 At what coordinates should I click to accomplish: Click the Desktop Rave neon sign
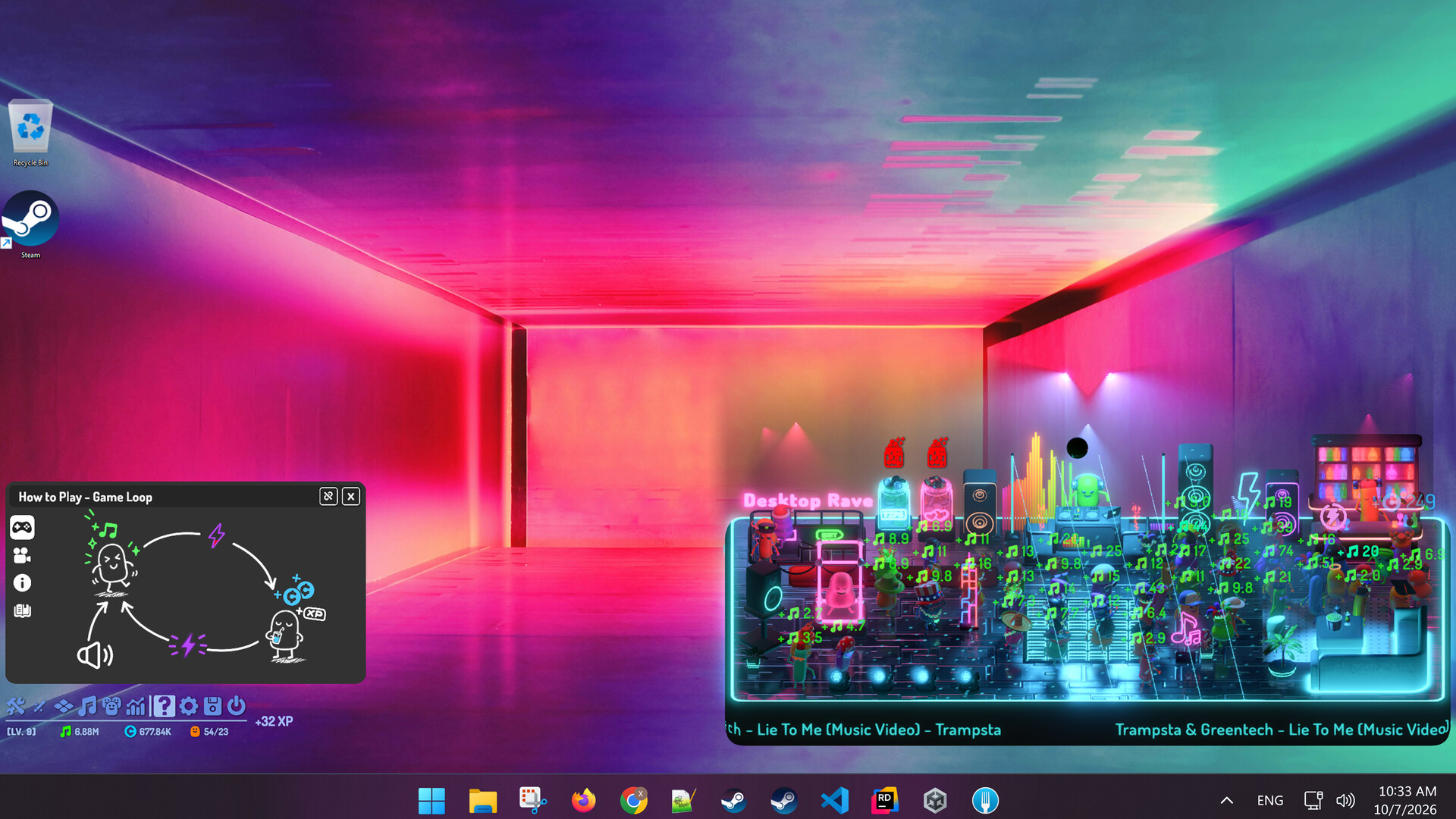(x=808, y=500)
